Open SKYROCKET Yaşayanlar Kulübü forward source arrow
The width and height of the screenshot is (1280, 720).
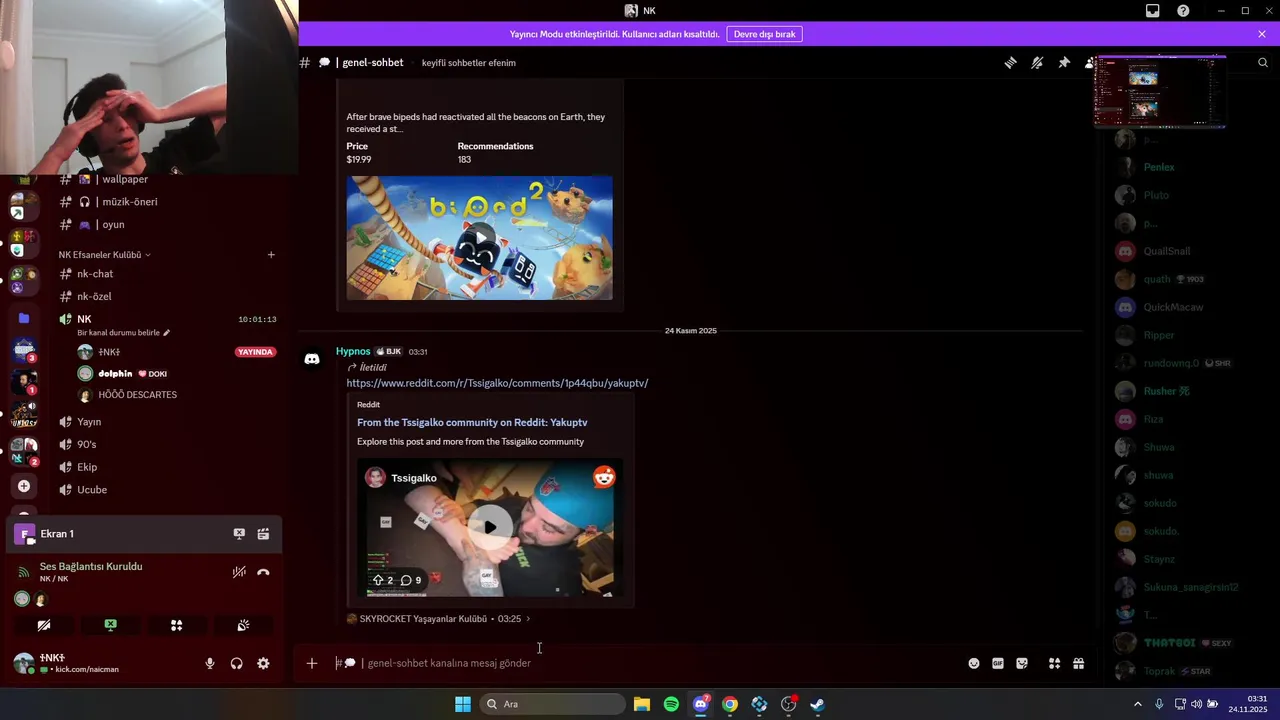528,619
